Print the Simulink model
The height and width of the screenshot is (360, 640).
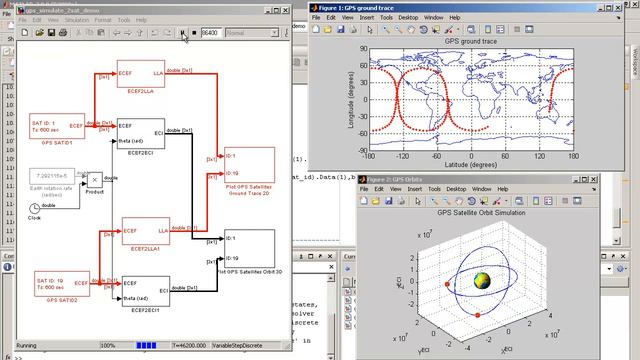pyautogui.click(x=63, y=33)
